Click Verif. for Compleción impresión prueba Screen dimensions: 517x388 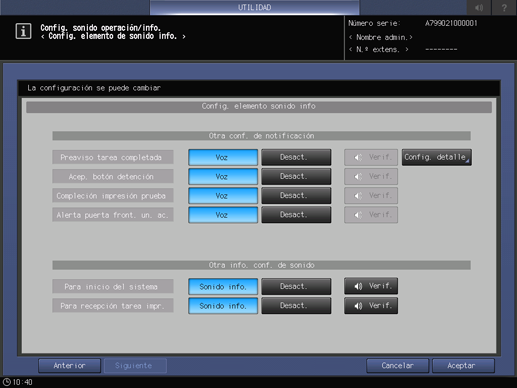pos(371,195)
